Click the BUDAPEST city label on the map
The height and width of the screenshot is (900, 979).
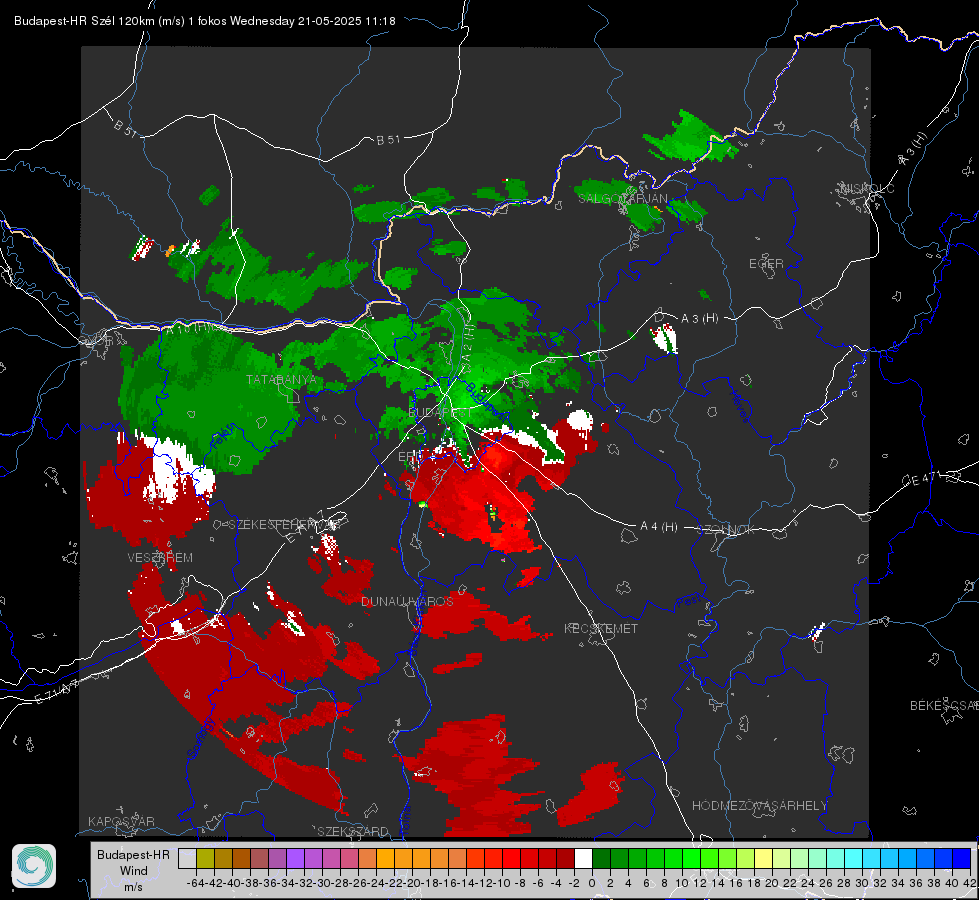pyautogui.click(x=440, y=413)
